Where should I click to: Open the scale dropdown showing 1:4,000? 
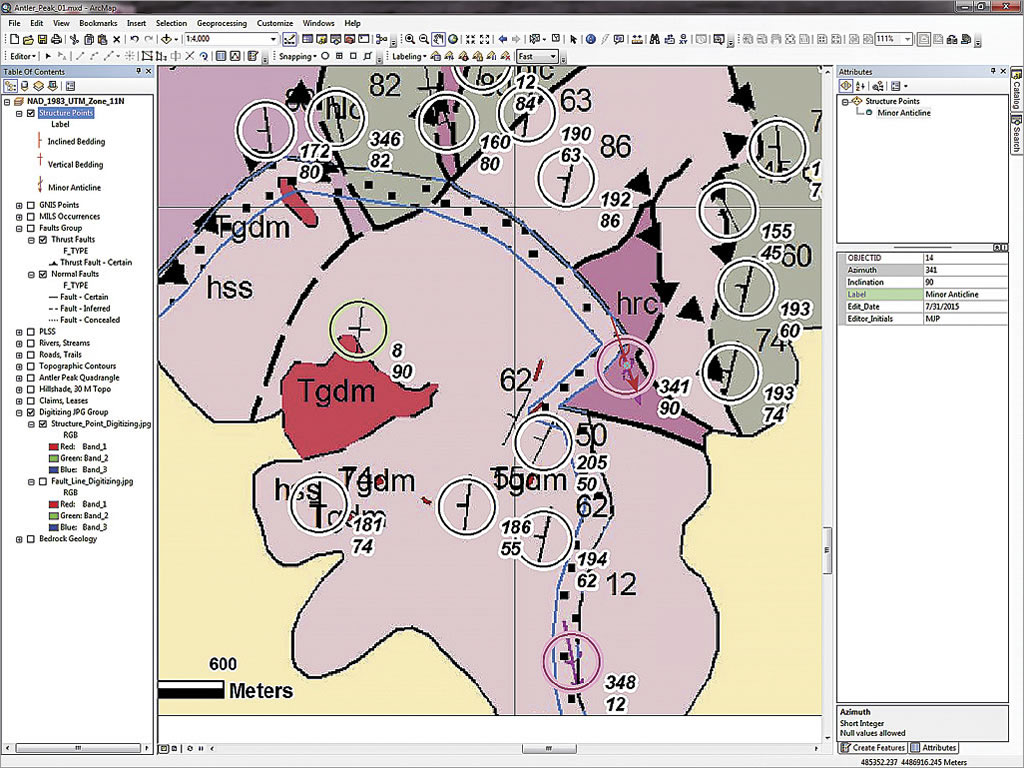(273, 38)
